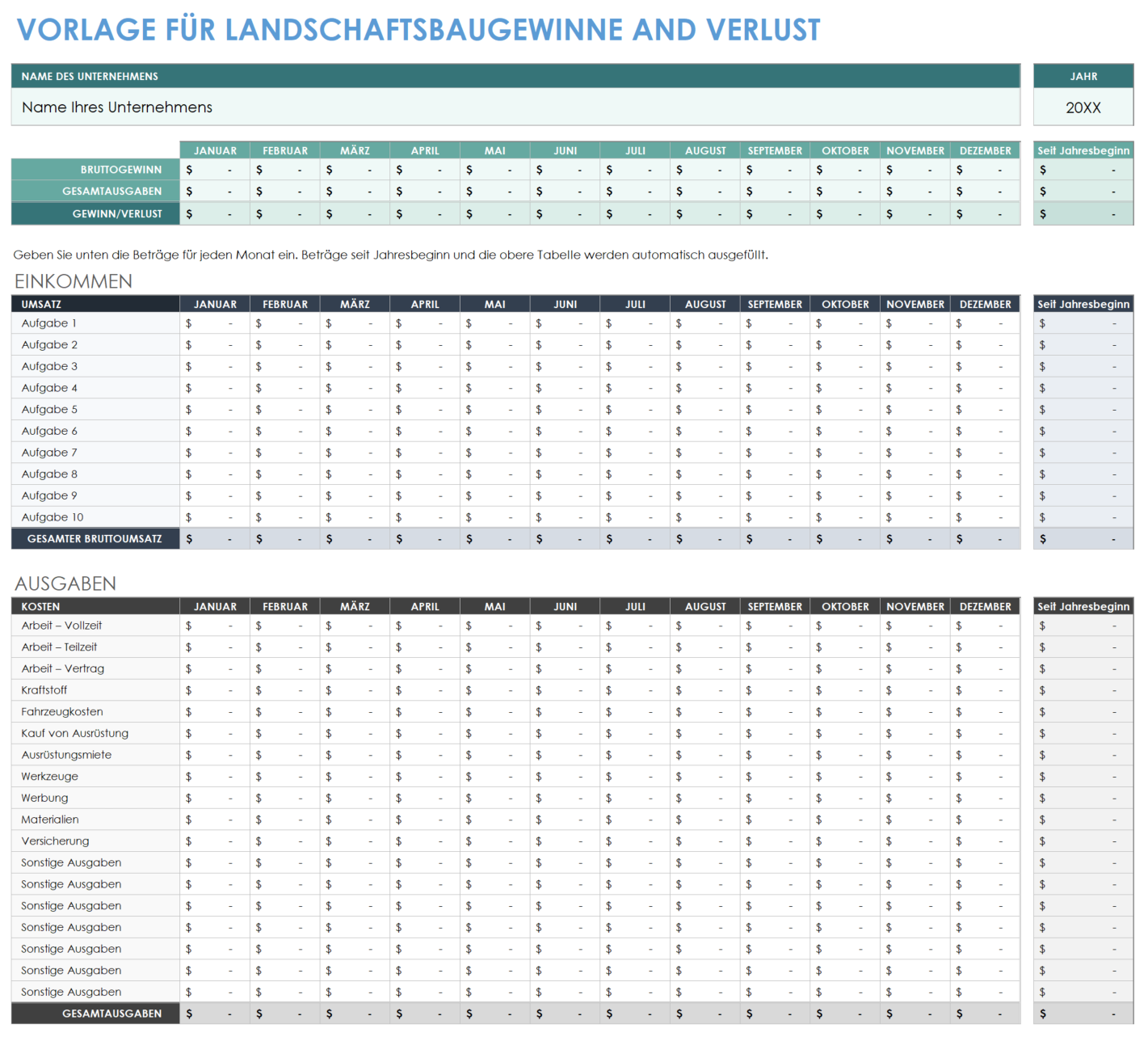
Task: Select the 'Aufgabe 9' row label
Action: point(95,495)
